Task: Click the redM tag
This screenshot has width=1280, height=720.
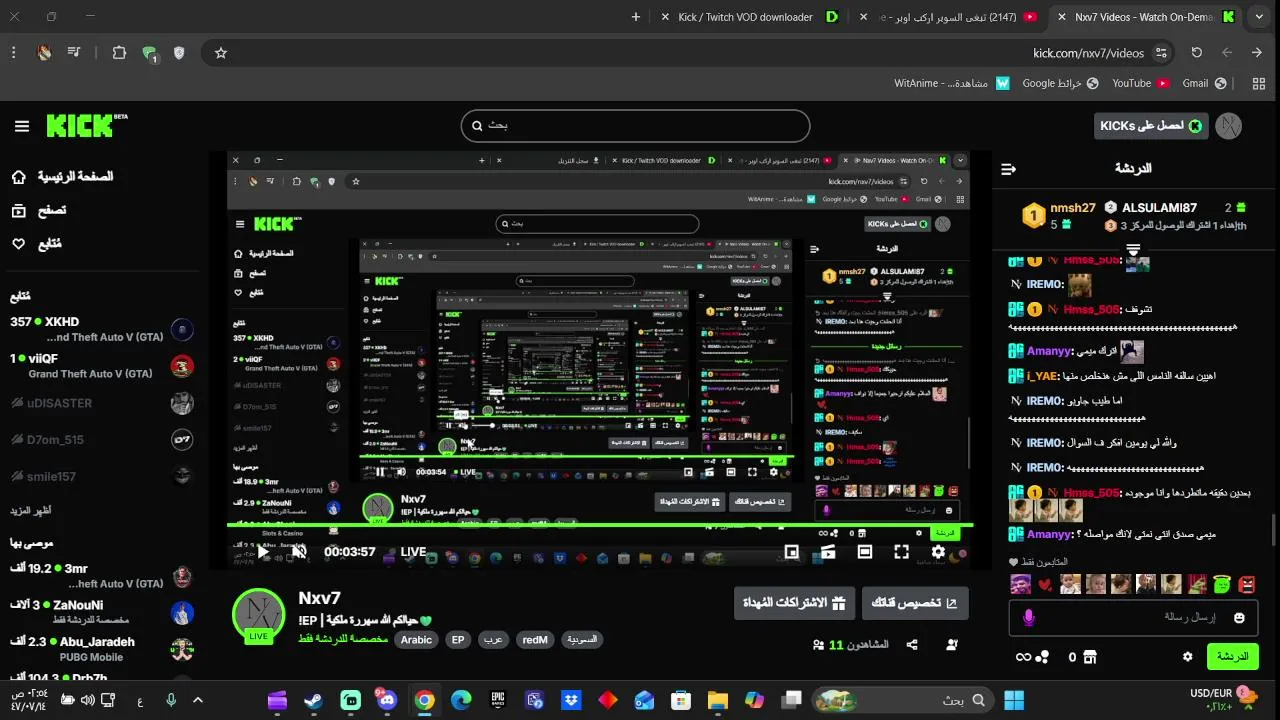Action: (x=535, y=640)
